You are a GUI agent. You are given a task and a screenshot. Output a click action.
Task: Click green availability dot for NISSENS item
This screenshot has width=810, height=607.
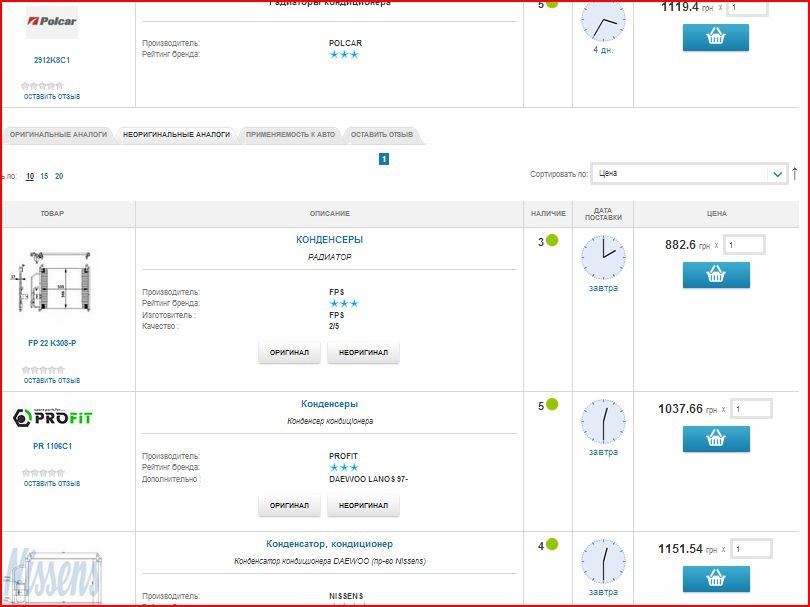coord(552,544)
